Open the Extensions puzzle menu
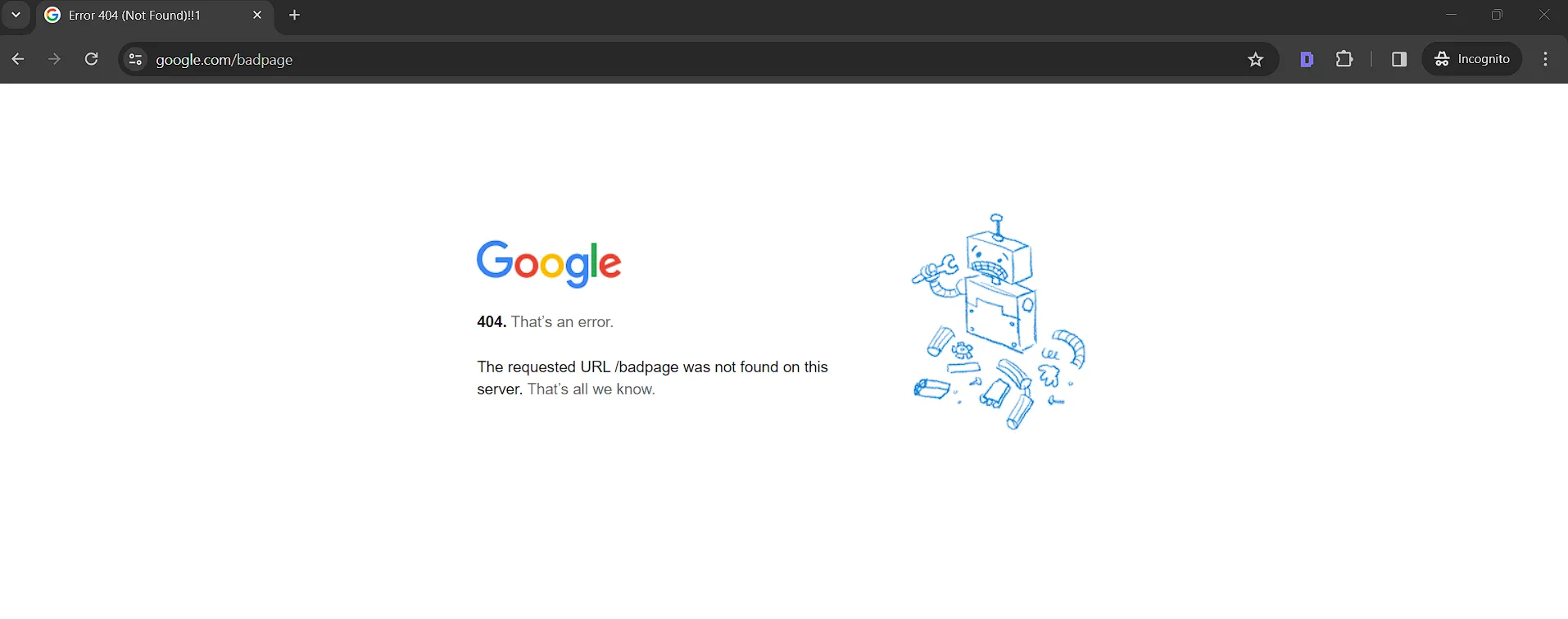 pos(1344,59)
